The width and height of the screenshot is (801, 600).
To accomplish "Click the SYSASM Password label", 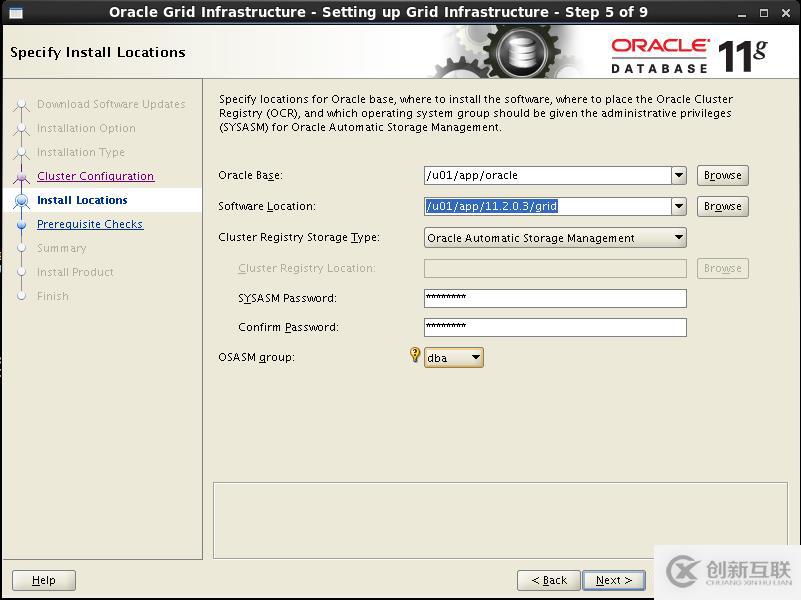I will click(287, 298).
